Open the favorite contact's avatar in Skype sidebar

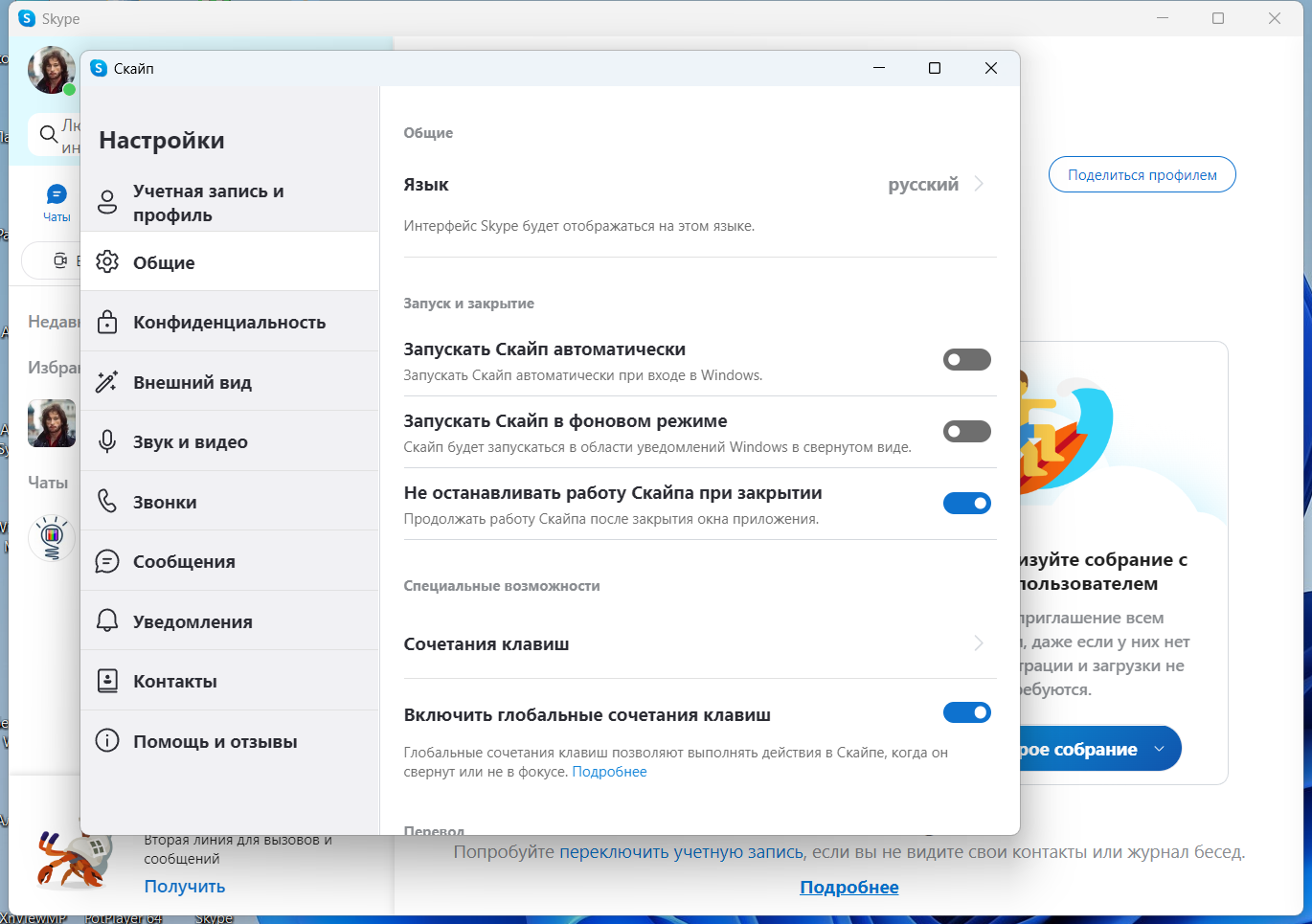coord(52,422)
